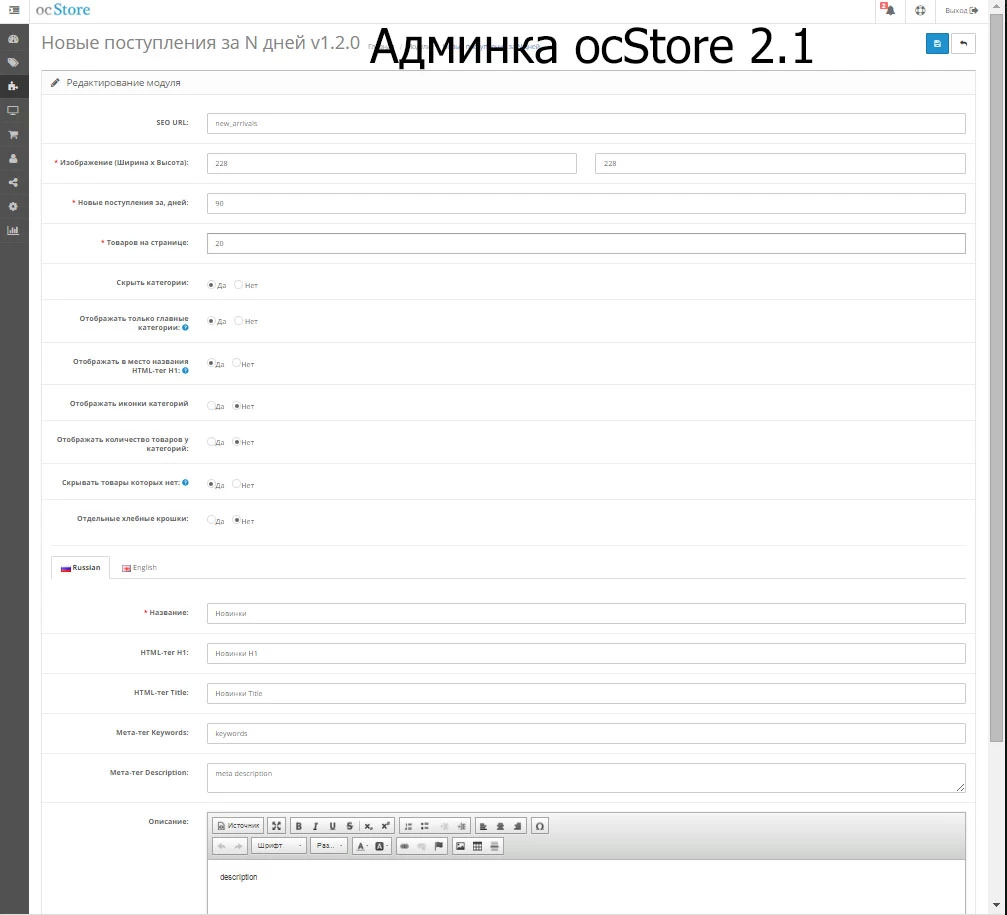Select 'Да' for Отдельные хлебные крошки
Screen dimensions: 1007x915
pyautogui.click(x=211, y=519)
